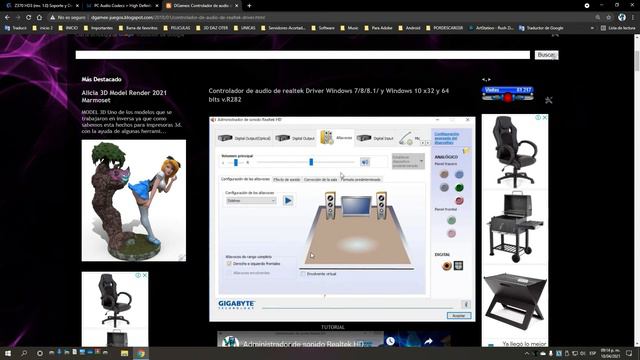Image resolution: width=640 pixels, height=360 pixels.
Task: Select the Digital Output device icon
Action: coord(282,138)
